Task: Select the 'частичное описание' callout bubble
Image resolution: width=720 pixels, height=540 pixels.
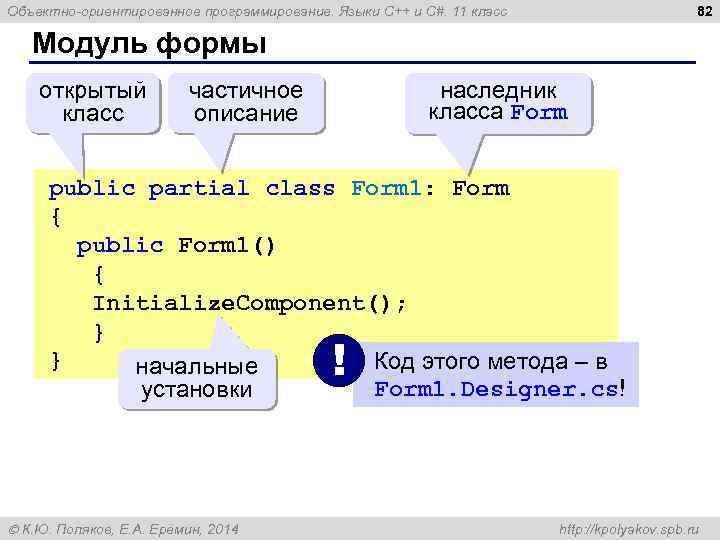Action: tap(246, 102)
